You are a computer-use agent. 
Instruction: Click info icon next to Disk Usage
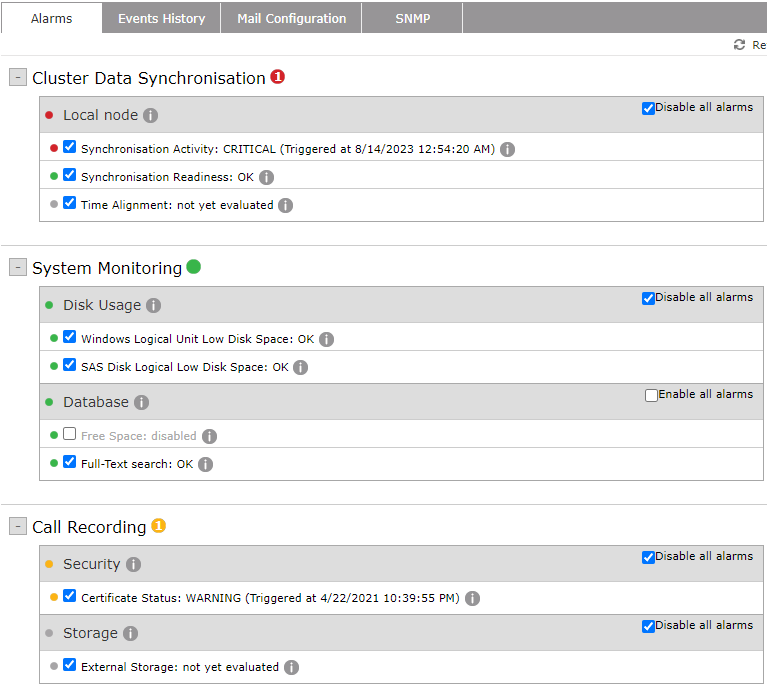point(153,305)
